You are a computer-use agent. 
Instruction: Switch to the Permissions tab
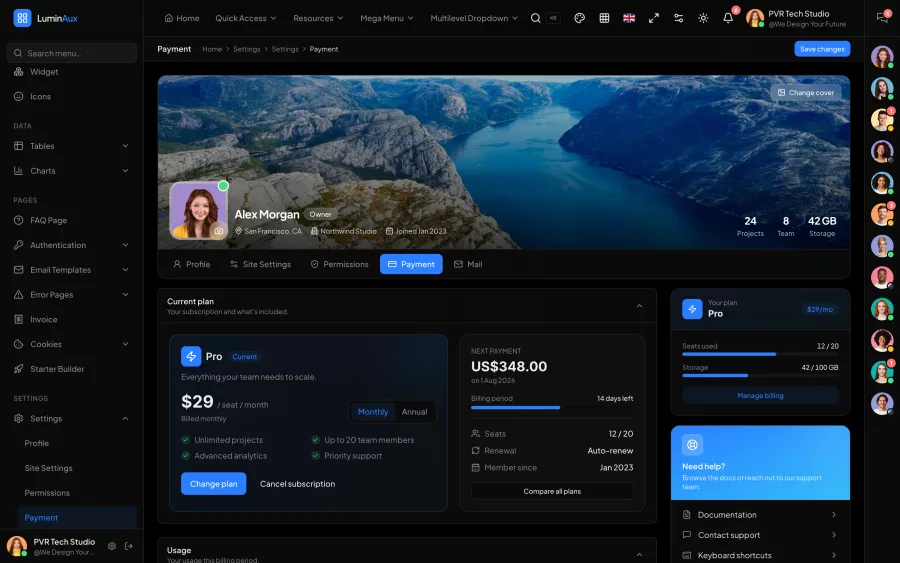tap(339, 265)
